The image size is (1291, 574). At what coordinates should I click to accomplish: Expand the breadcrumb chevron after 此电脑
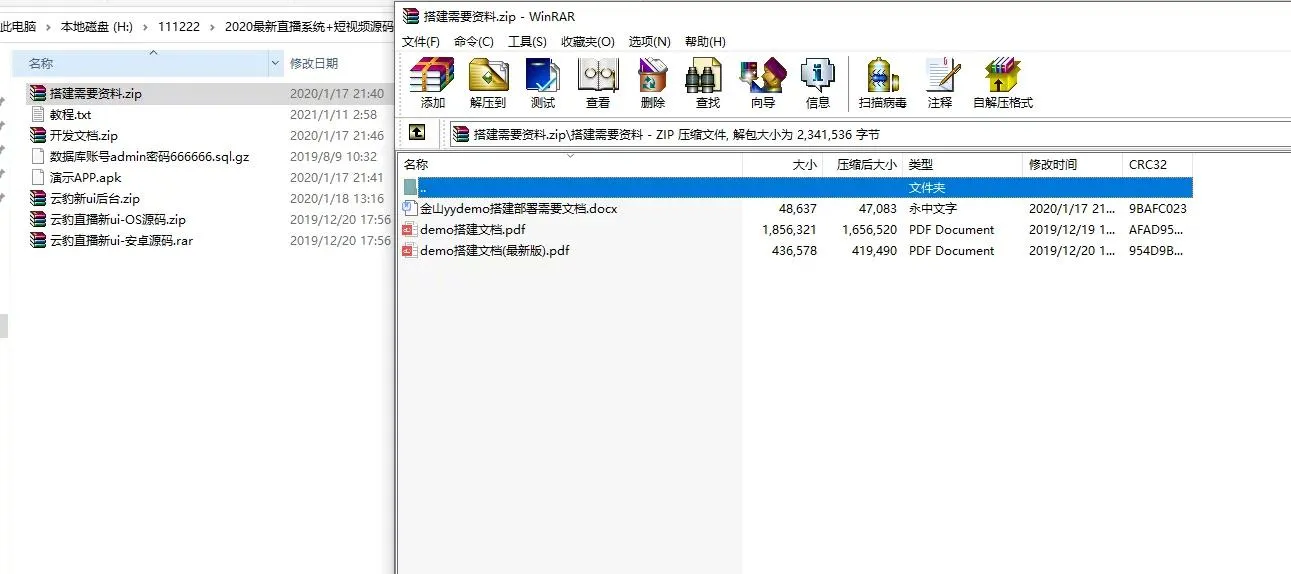48,27
